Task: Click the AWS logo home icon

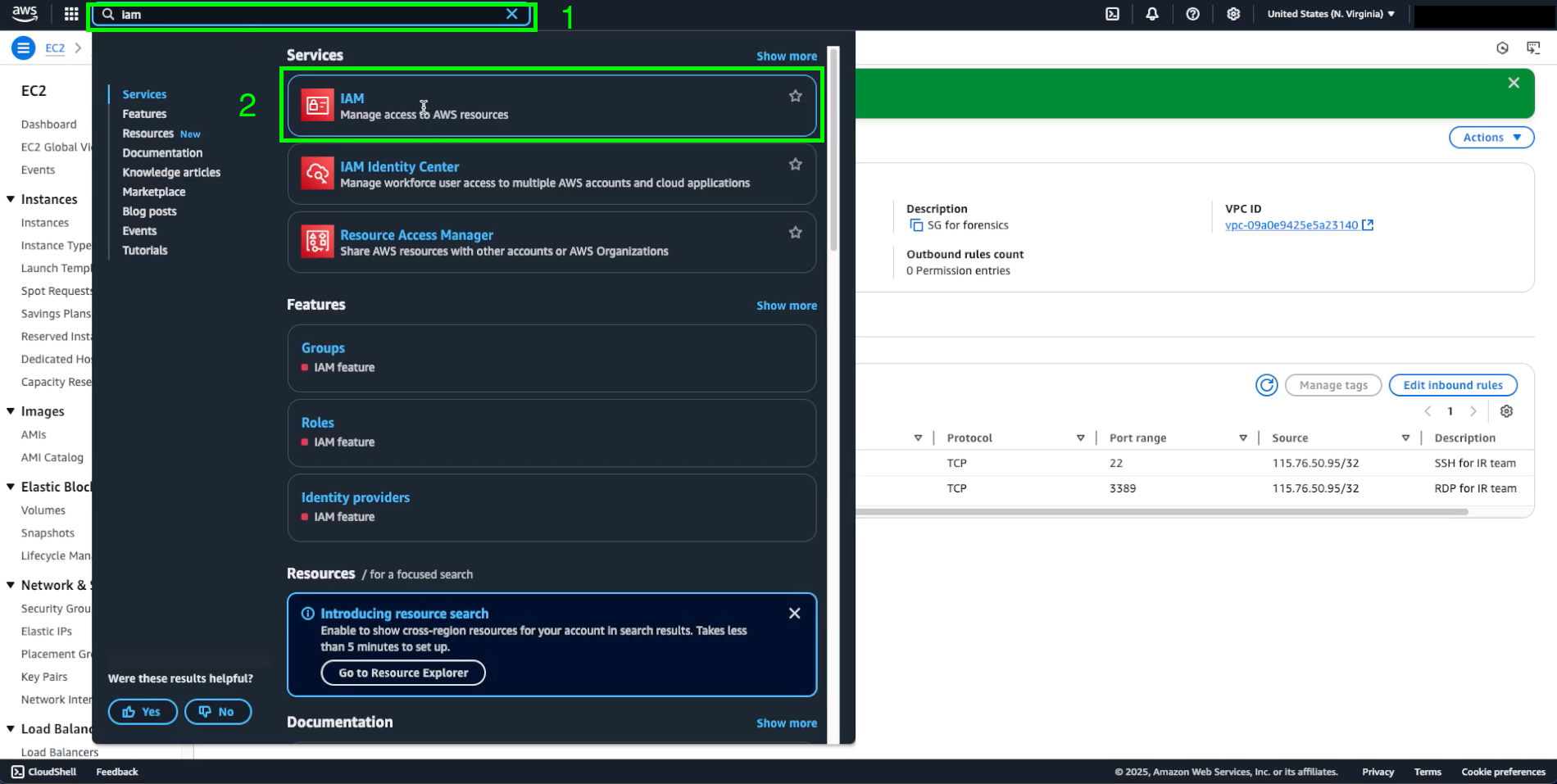Action: (25, 14)
